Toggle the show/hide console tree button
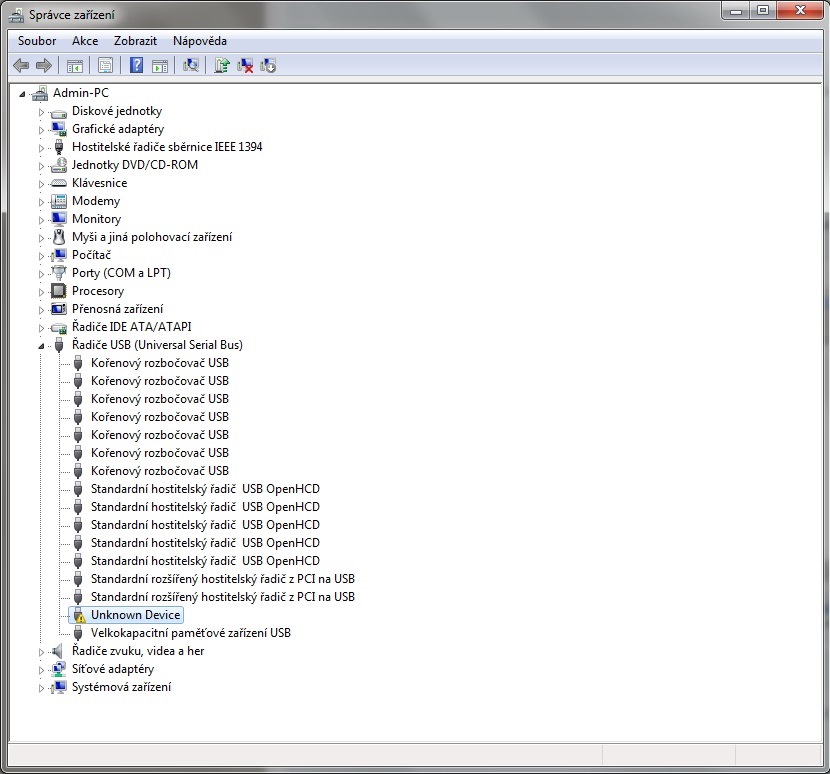Image resolution: width=830 pixels, height=774 pixels. 75,66
